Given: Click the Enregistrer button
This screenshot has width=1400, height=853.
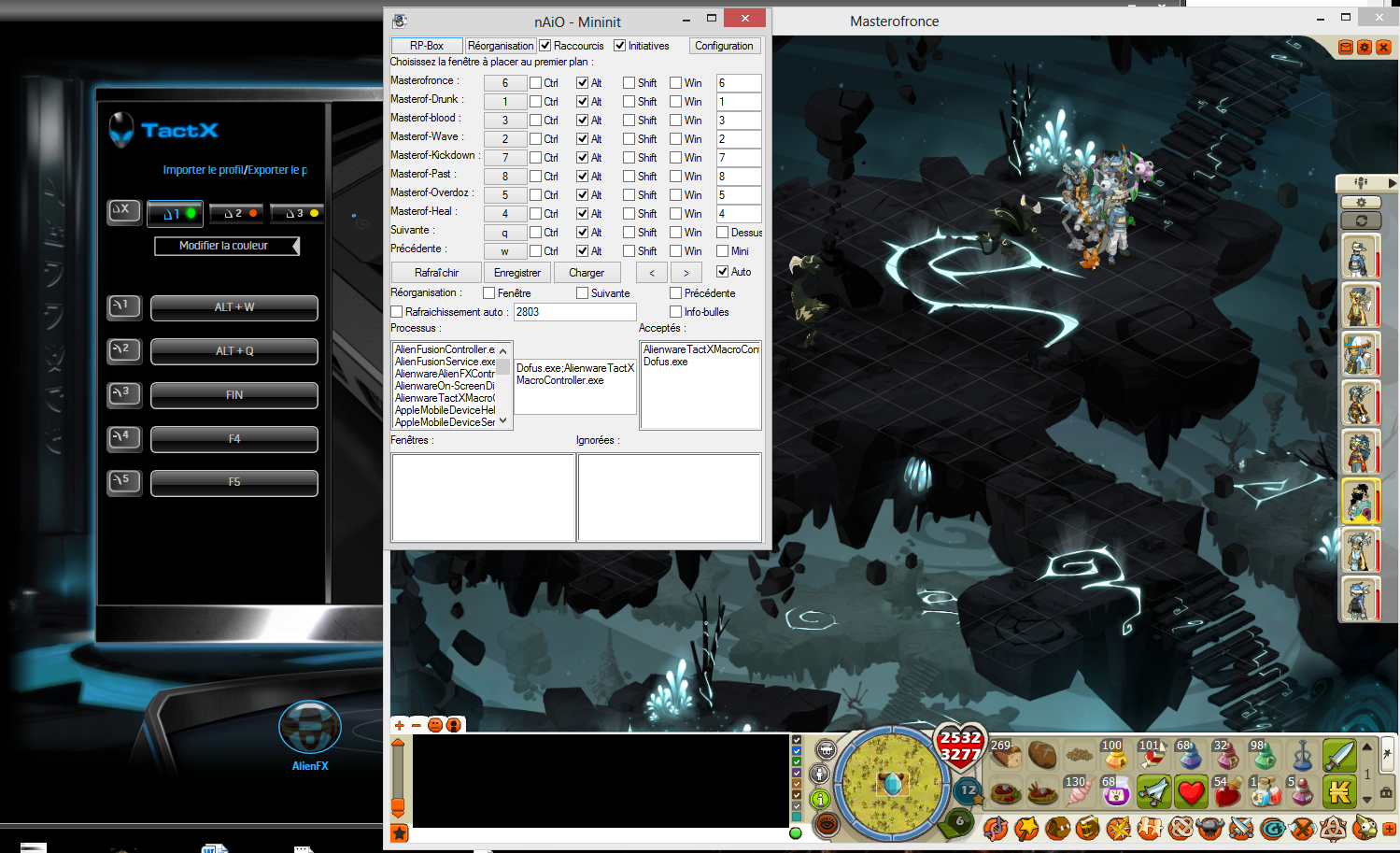Looking at the screenshot, I should point(517,273).
